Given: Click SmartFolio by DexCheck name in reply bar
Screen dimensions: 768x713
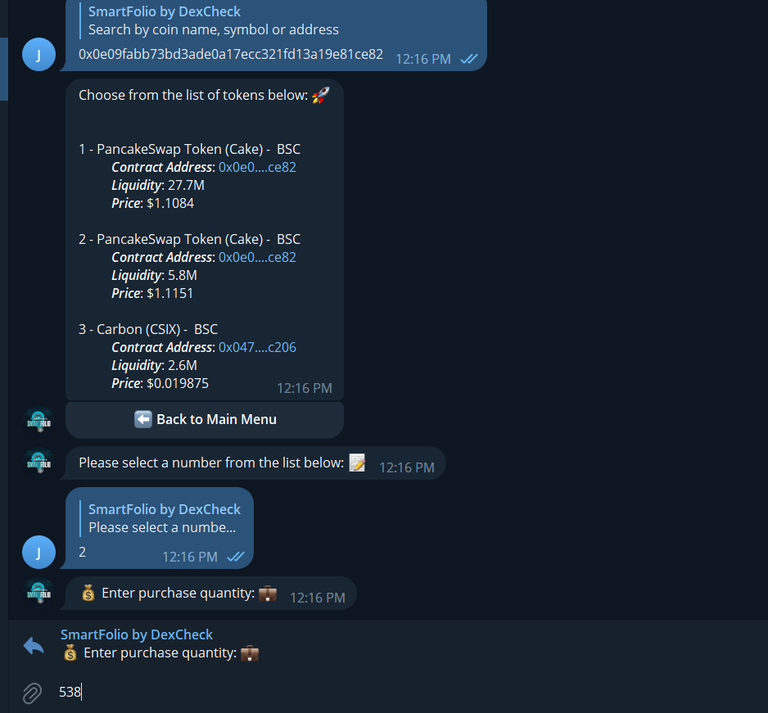Looking at the screenshot, I should (137, 635).
